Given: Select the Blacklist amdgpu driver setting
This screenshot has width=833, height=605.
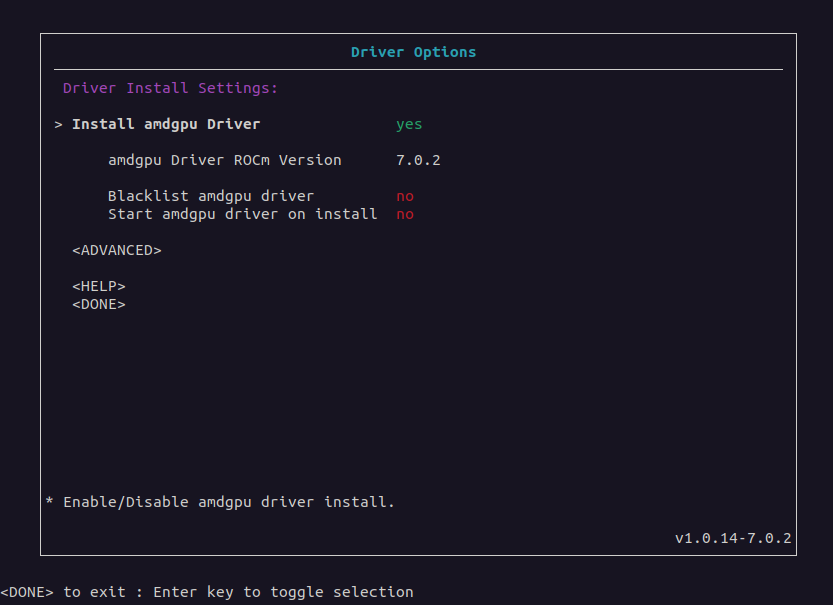Looking at the screenshot, I should click(210, 196).
